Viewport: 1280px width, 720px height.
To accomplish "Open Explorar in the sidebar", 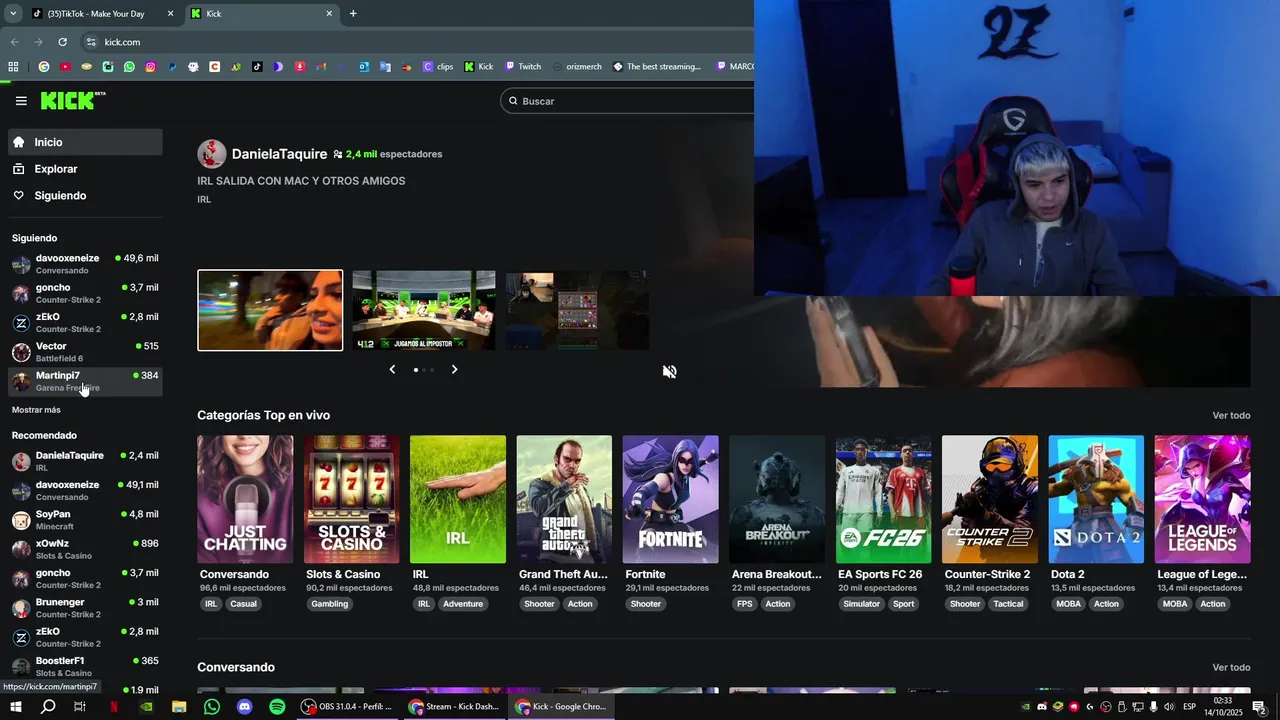I will 85,169.
